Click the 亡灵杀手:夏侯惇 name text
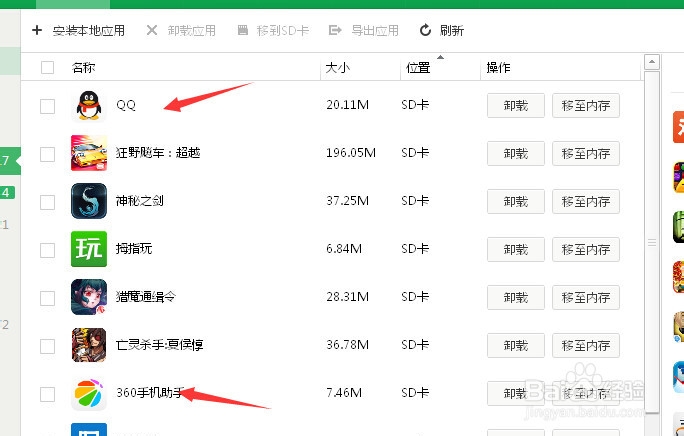The image size is (684, 436). pyautogui.click(x=160, y=345)
